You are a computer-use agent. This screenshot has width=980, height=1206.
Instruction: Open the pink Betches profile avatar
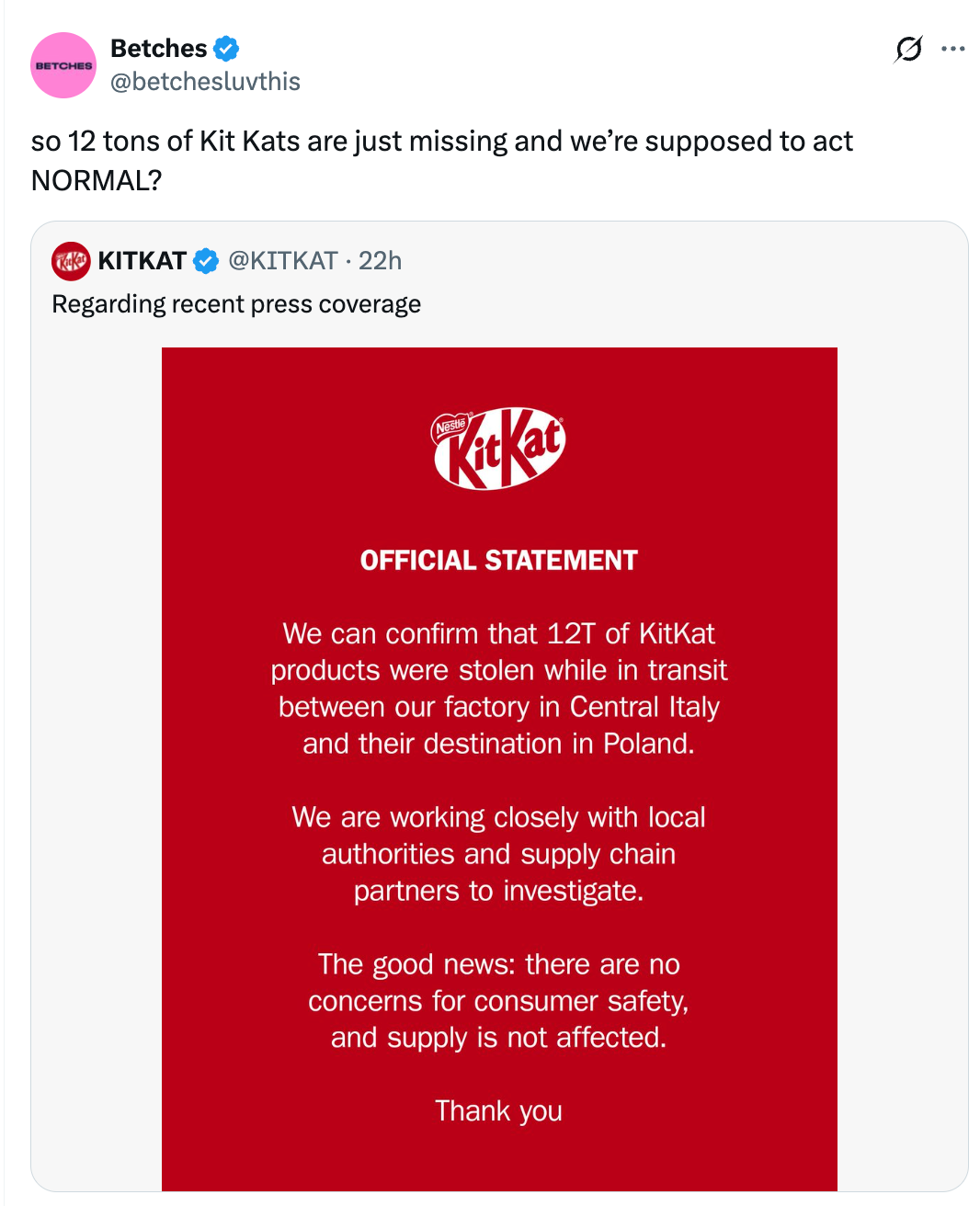tap(63, 64)
